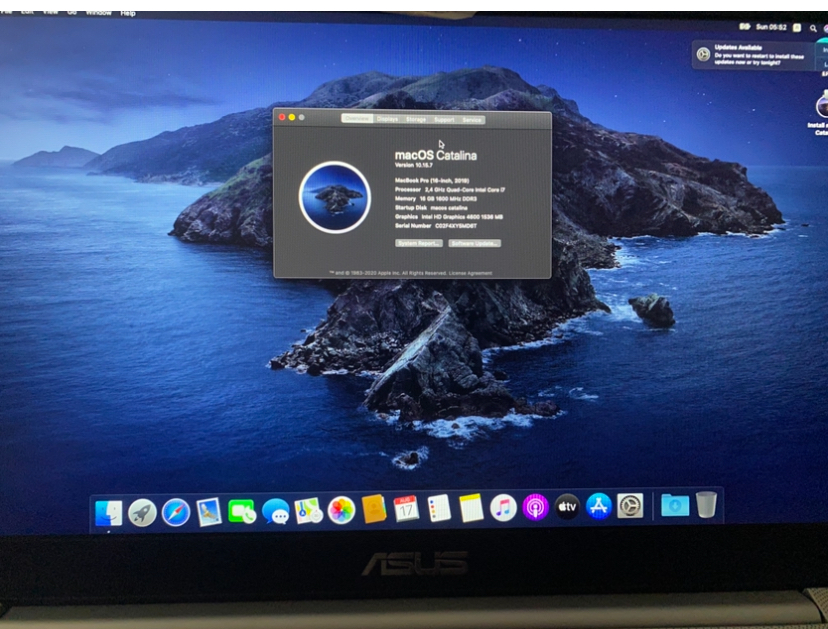The image size is (828, 629).
Task: Open the Help menu
Action: [x=128, y=13]
